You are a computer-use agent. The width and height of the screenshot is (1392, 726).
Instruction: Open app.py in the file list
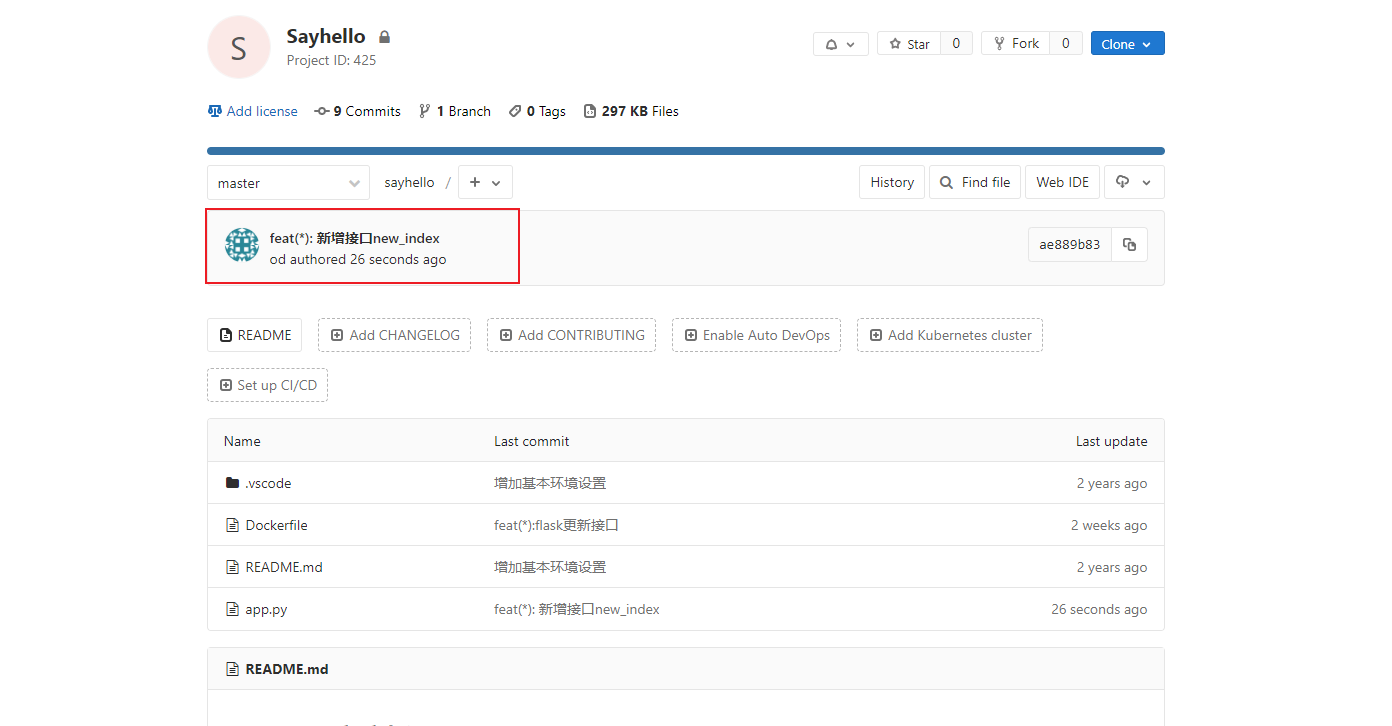266,609
